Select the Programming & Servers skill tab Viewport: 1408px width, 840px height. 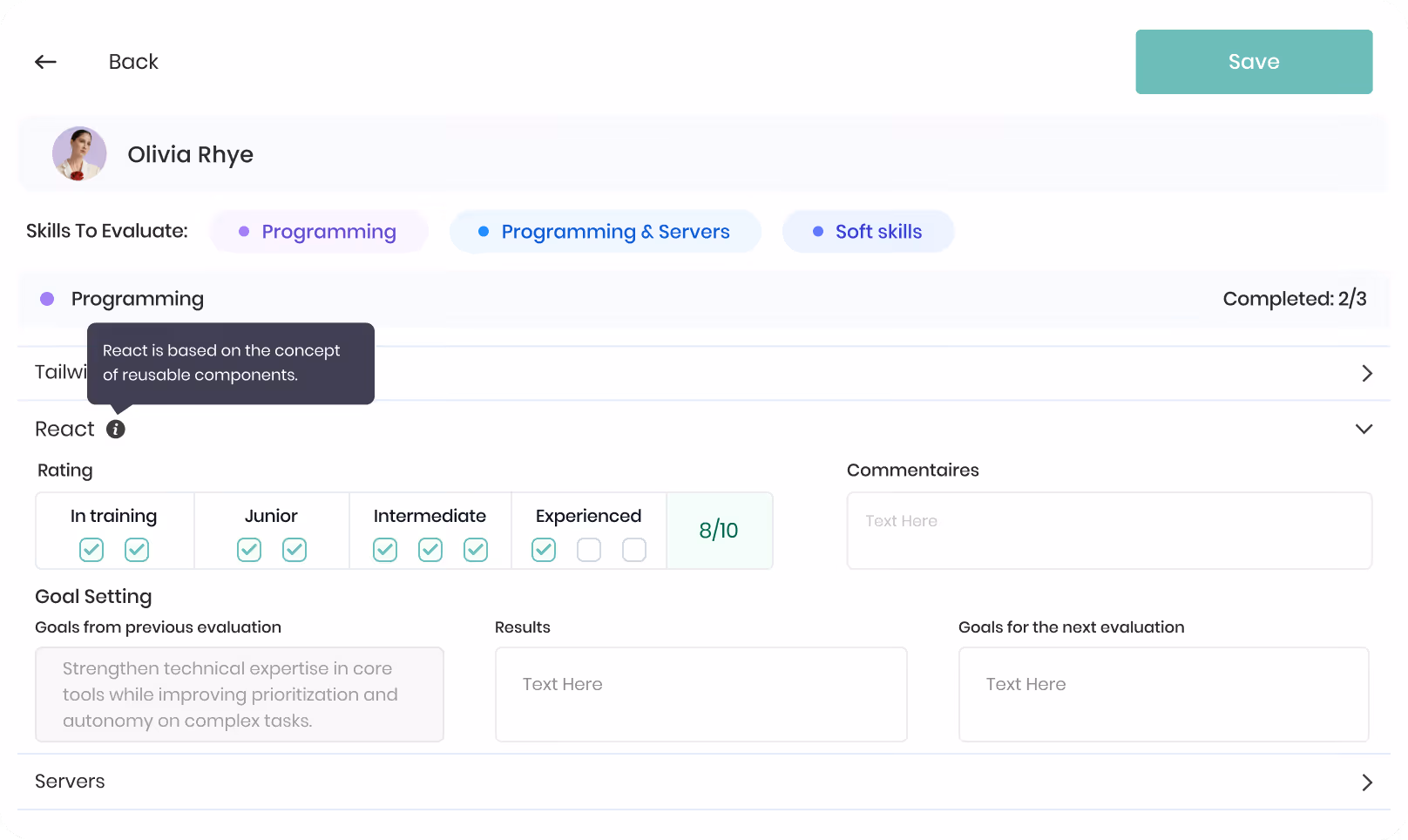[x=606, y=232]
